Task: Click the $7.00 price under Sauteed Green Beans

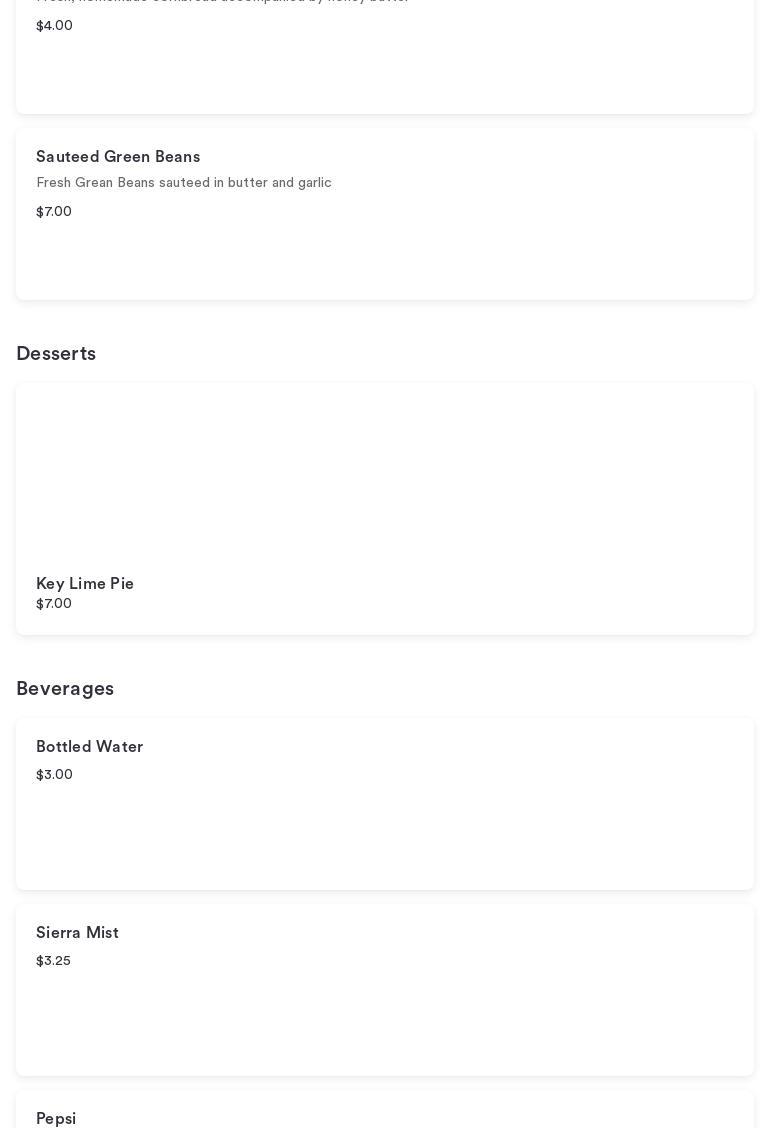Action: pos(54,212)
